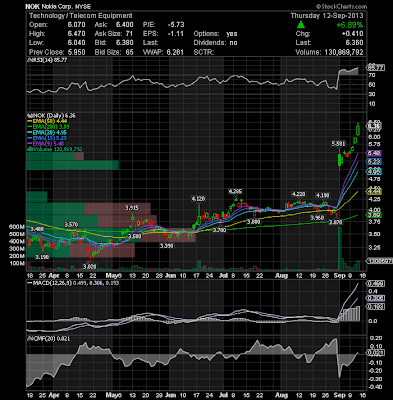Screen dimensions: 393x400
Task: Select the Technology / Telecom Equipment sector label
Action: click(x=81, y=16)
